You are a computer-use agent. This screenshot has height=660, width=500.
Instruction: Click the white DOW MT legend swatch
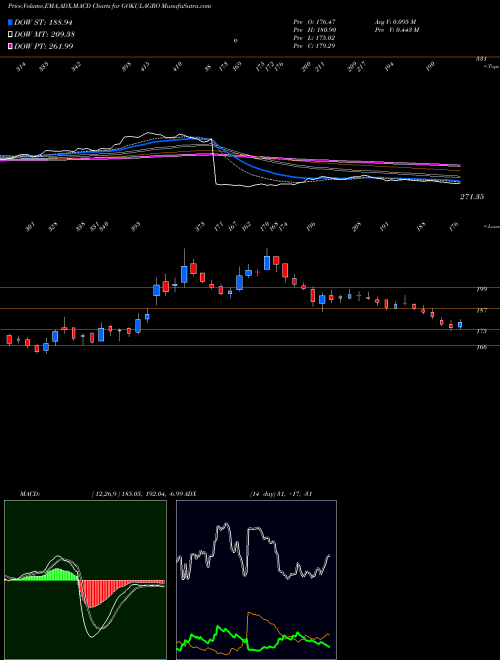10,34
